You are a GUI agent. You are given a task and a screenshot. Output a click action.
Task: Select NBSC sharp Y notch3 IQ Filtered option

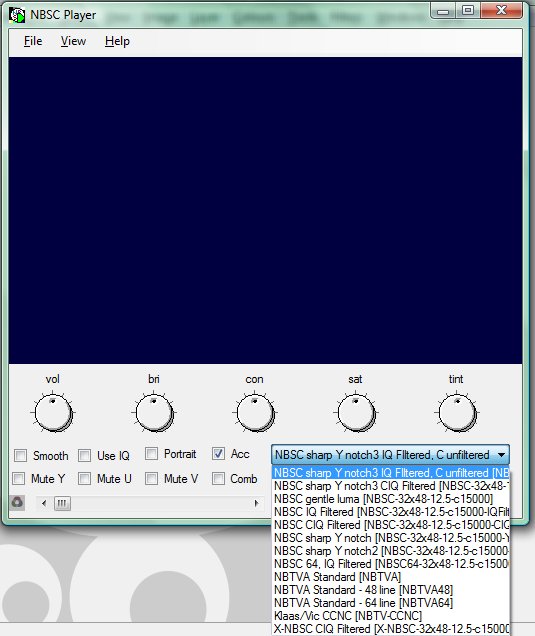click(x=391, y=473)
